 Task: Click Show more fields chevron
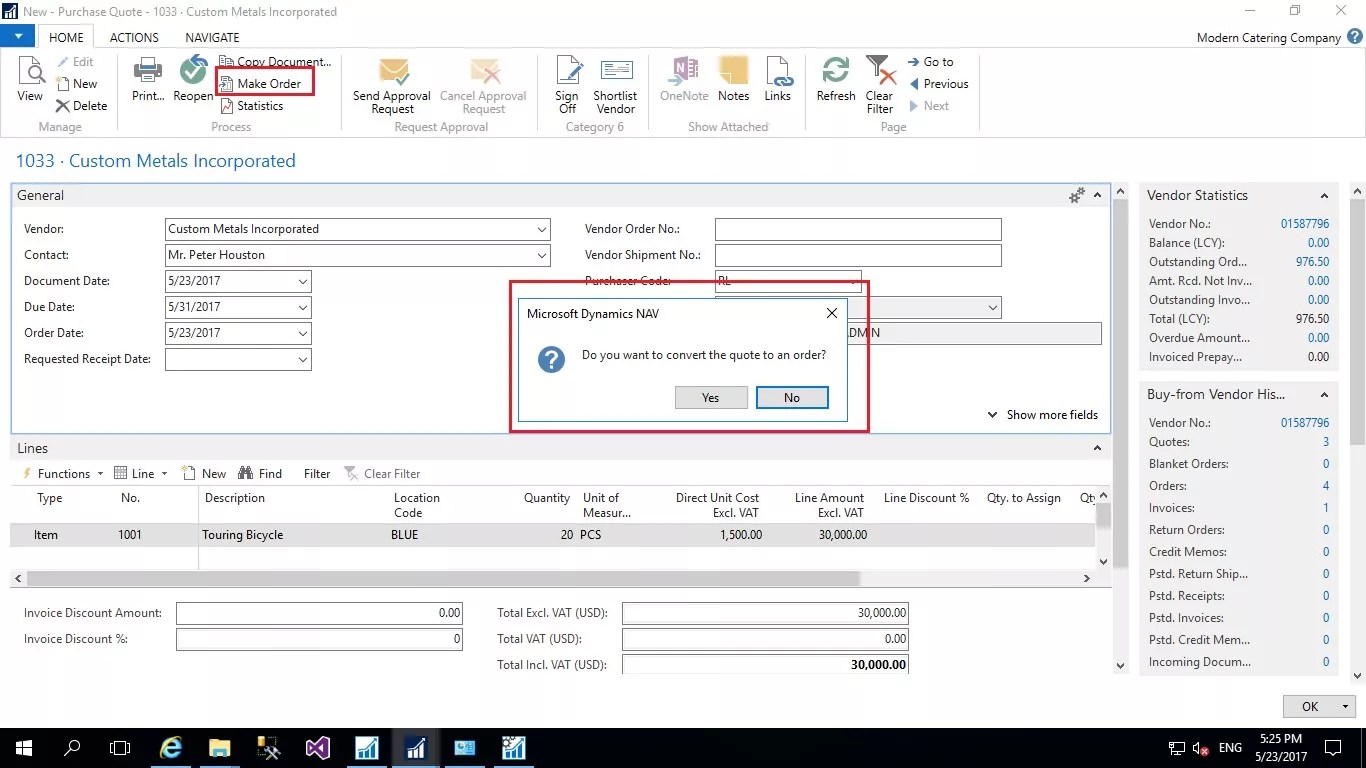point(992,414)
